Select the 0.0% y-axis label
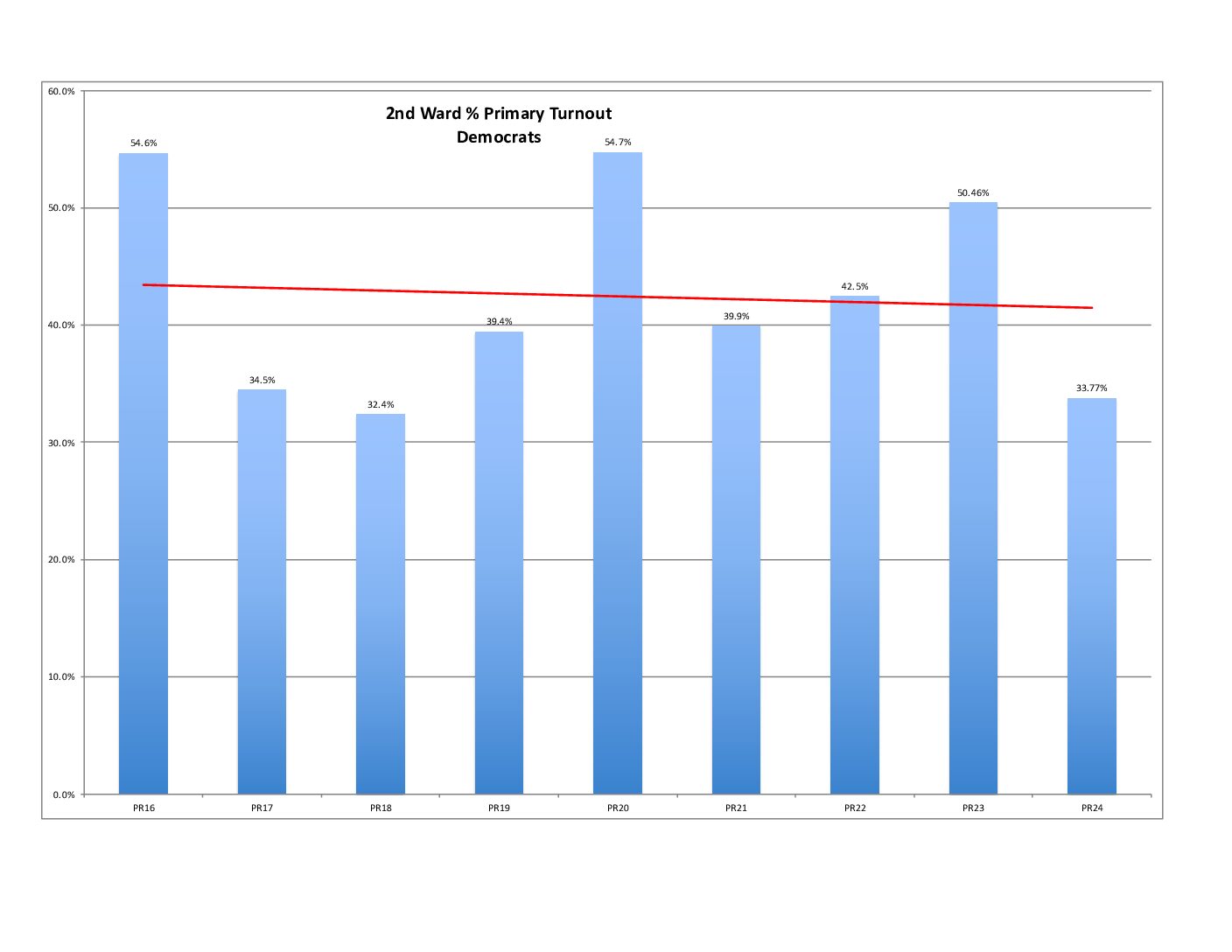Image resolution: width=1232 pixels, height=952 pixels. 64,794
